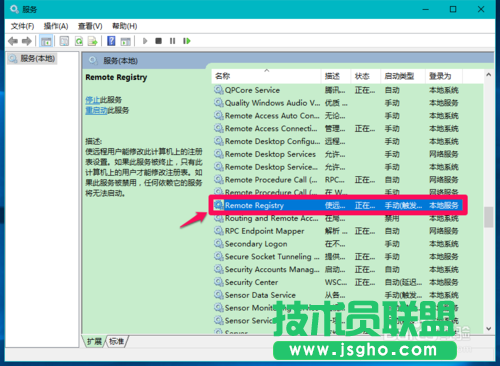Toggle the show/hide console tree icon

click(46, 41)
